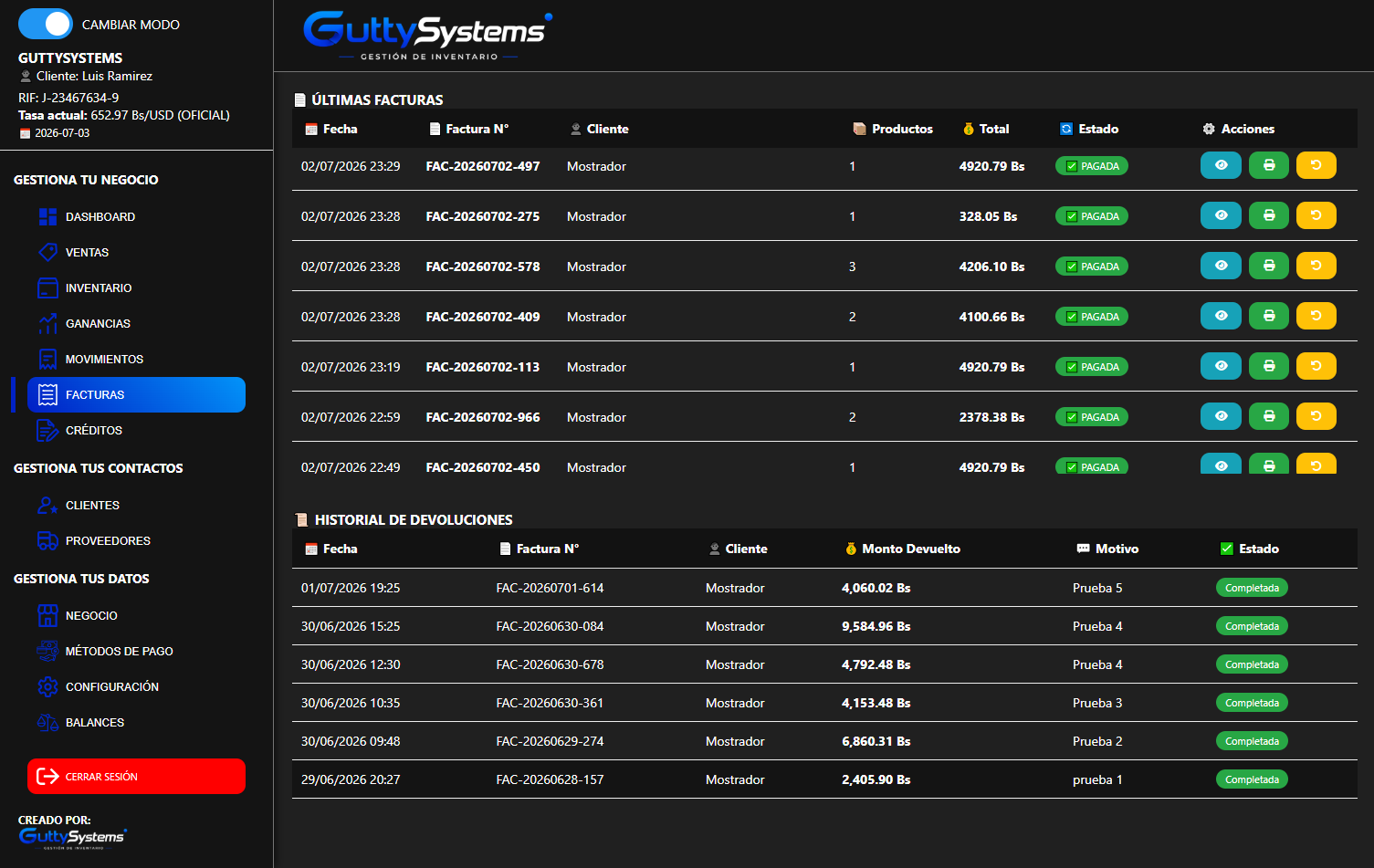Viewport: 1374px width, 868px height.
Task: Click the receipt icon beside MOVIMIENTOS
Action: (x=48, y=360)
